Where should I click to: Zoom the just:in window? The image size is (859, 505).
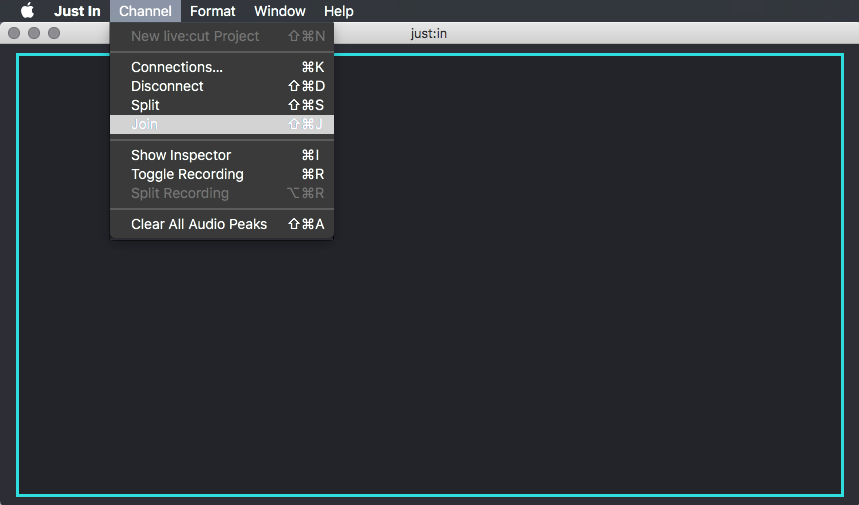(54, 33)
